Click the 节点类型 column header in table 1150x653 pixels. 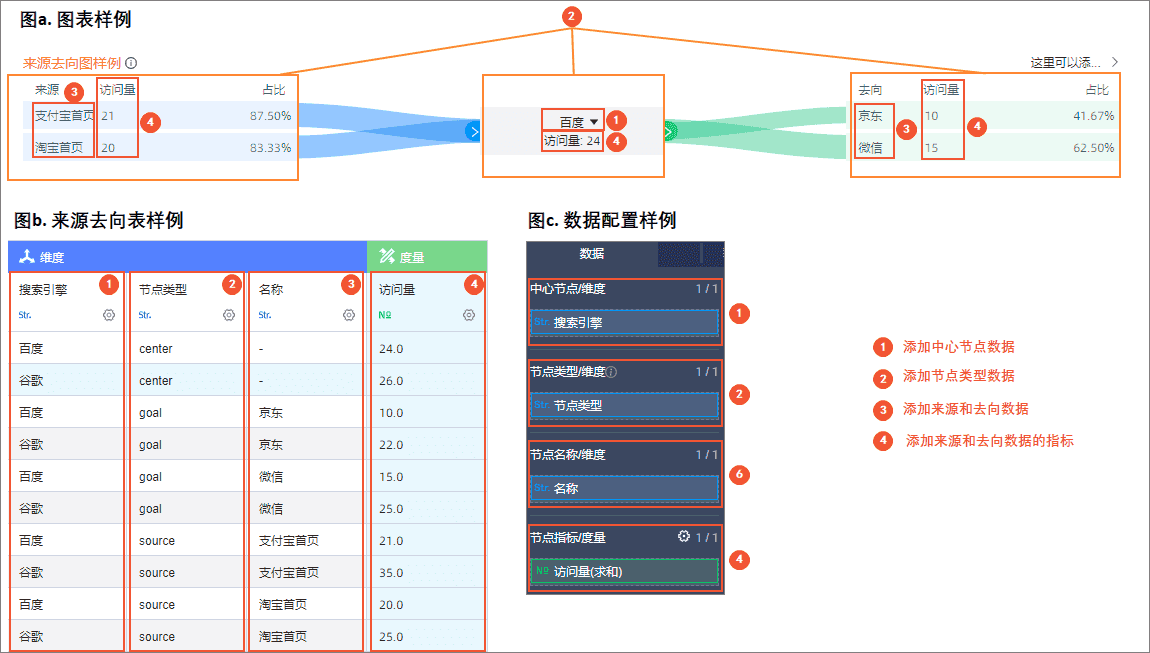(x=163, y=290)
